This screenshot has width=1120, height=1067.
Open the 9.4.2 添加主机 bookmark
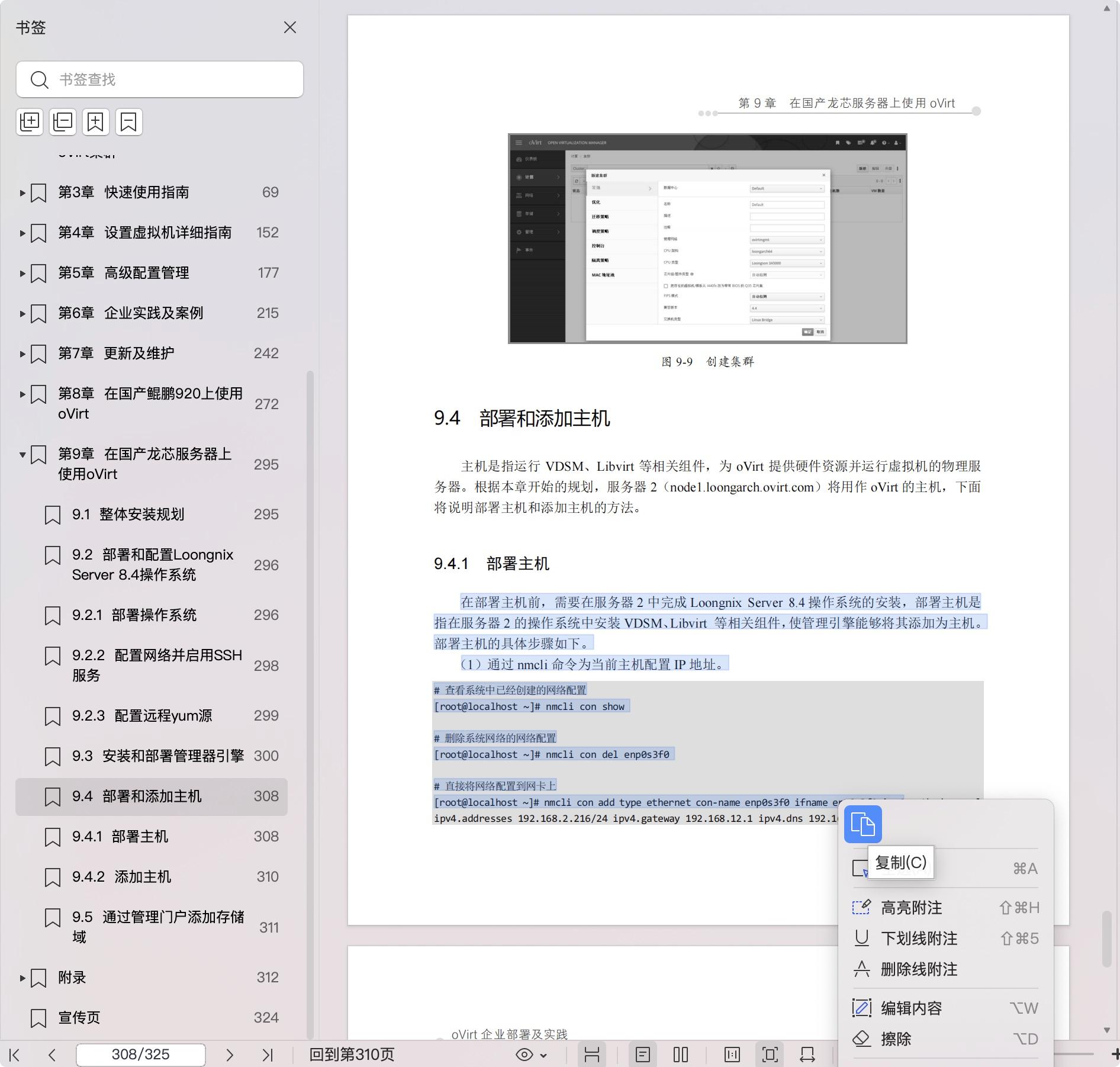coord(142,876)
